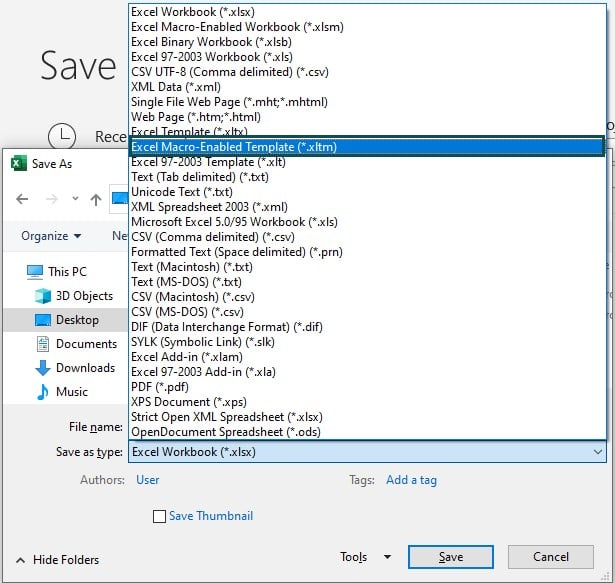Click the Forward arrow navigation icon

coord(51,199)
